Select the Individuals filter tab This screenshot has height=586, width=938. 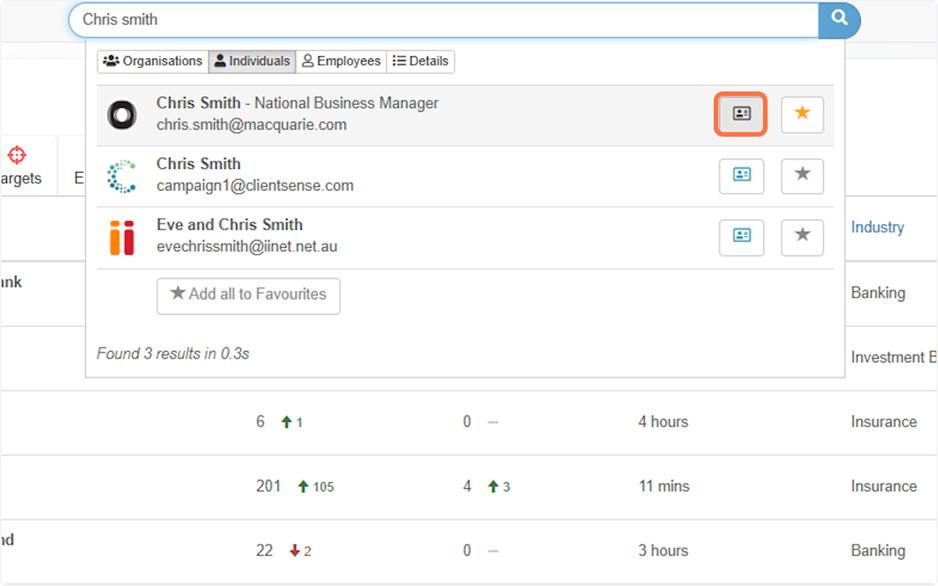251,61
